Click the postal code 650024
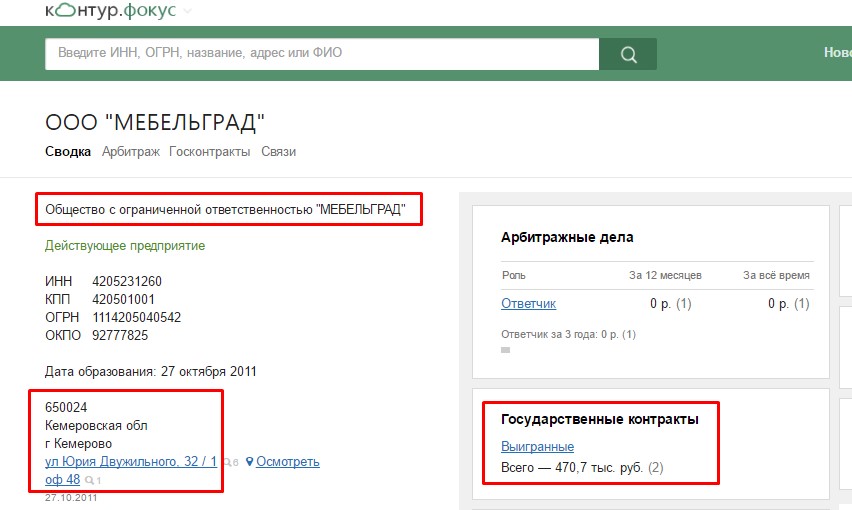The image size is (852, 510). [66, 407]
